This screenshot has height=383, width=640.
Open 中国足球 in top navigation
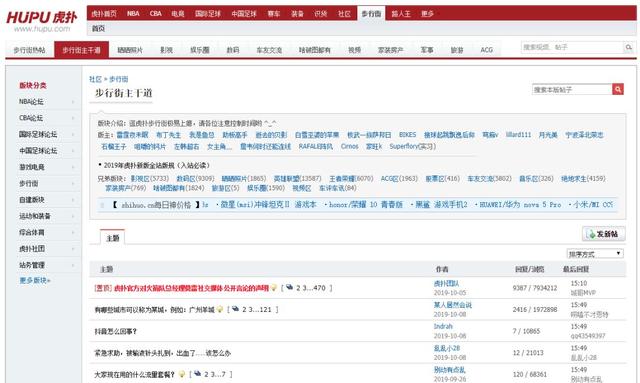[244, 13]
